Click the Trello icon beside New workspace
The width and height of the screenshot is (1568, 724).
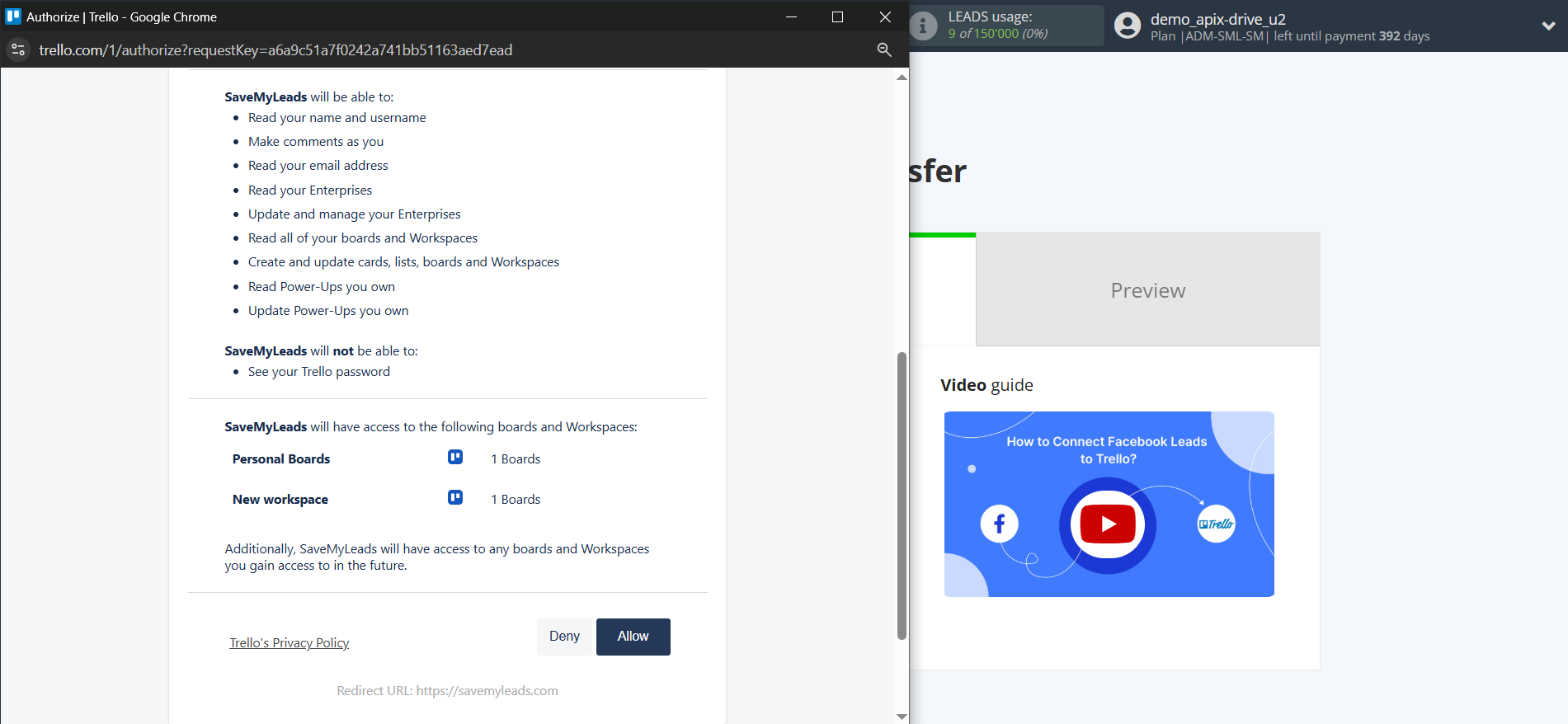pyautogui.click(x=455, y=497)
